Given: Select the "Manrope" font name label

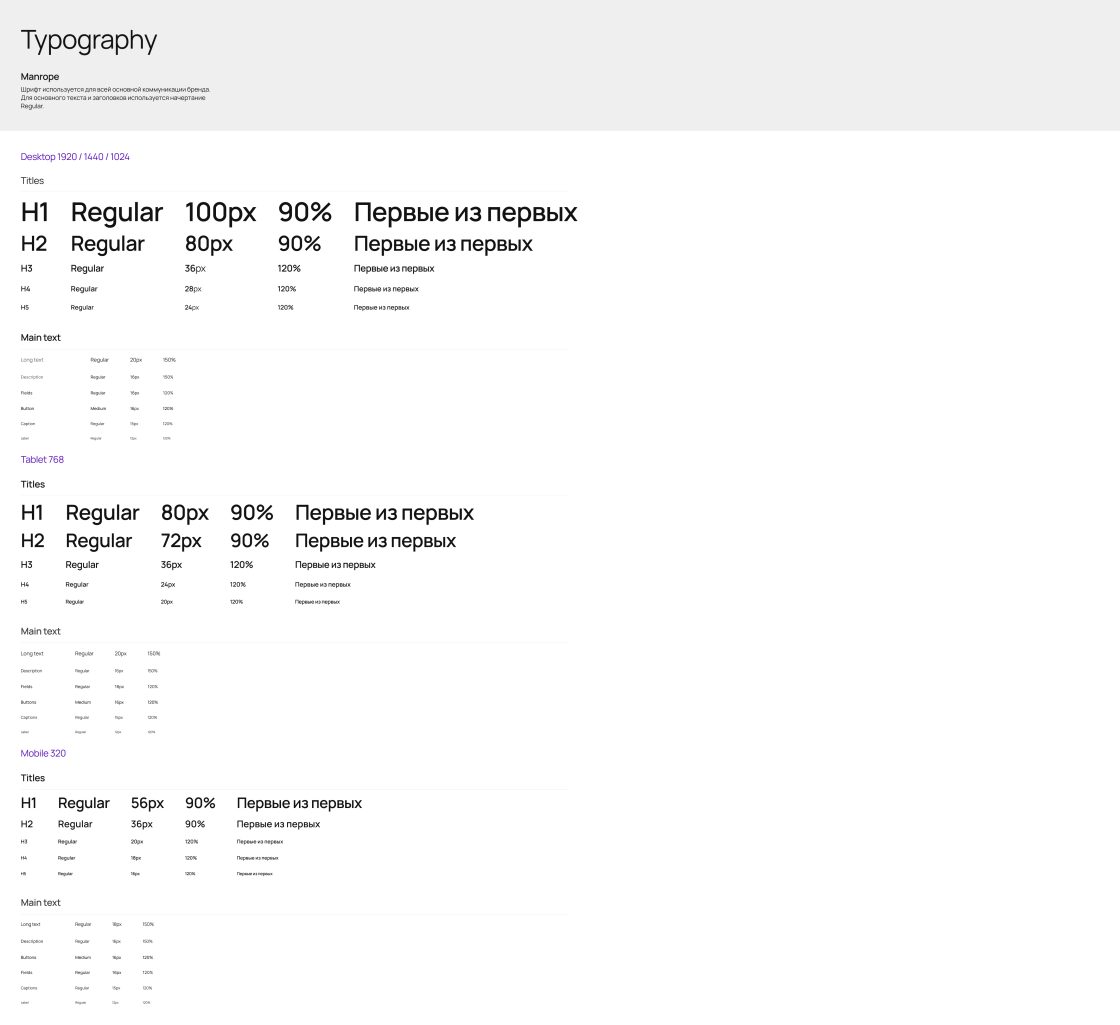Looking at the screenshot, I should (40, 77).
